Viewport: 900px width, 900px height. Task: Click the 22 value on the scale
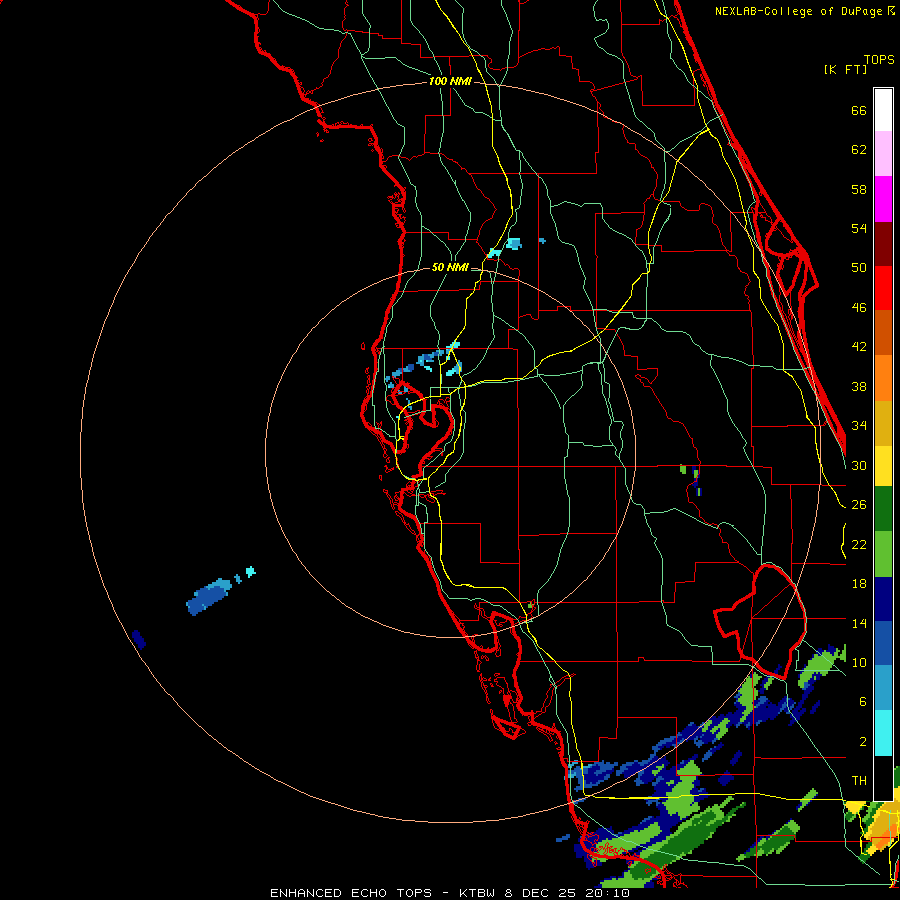[x=859, y=544]
